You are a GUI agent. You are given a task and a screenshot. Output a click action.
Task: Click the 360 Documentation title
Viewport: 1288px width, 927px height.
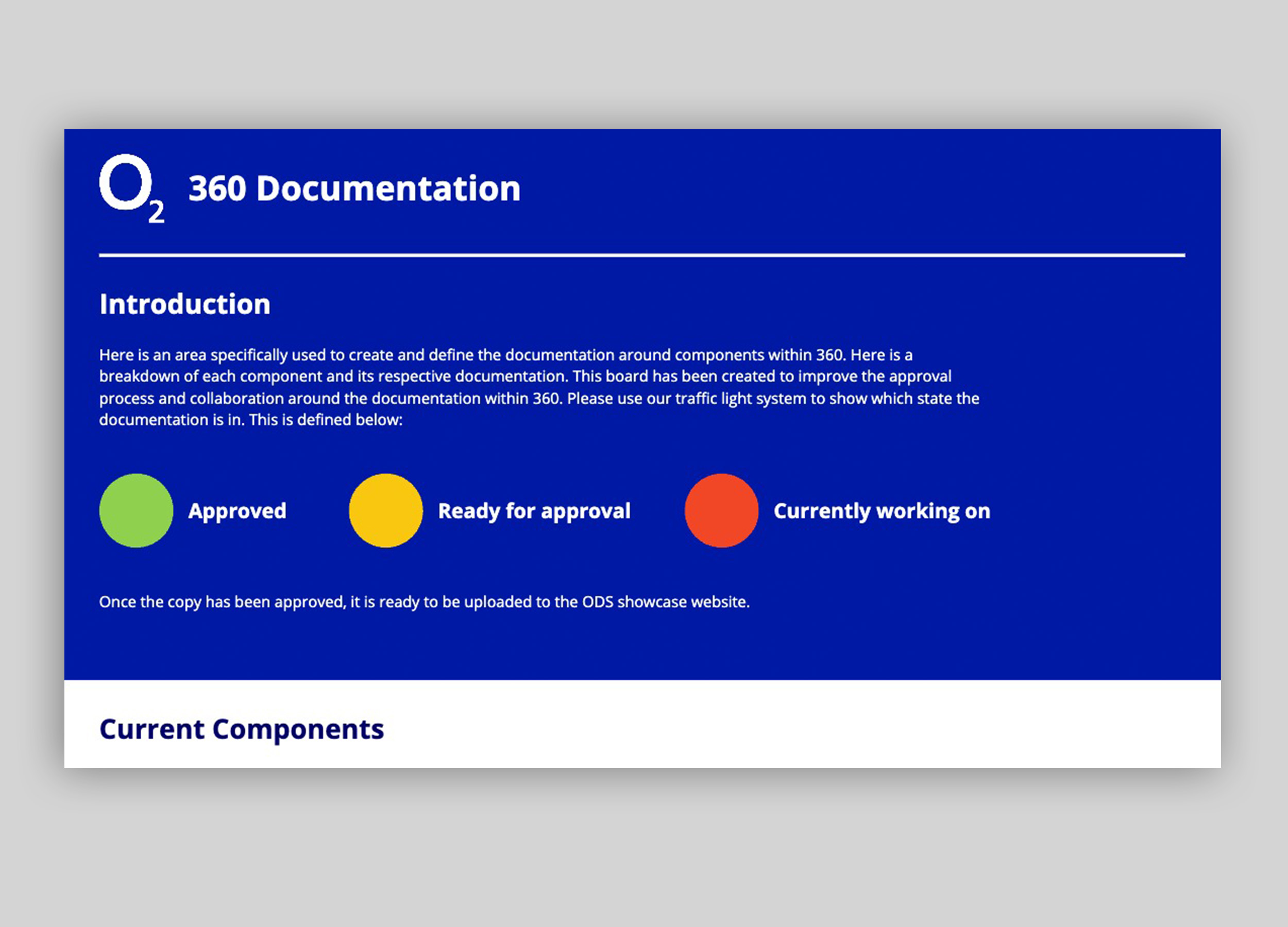pyautogui.click(x=354, y=188)
